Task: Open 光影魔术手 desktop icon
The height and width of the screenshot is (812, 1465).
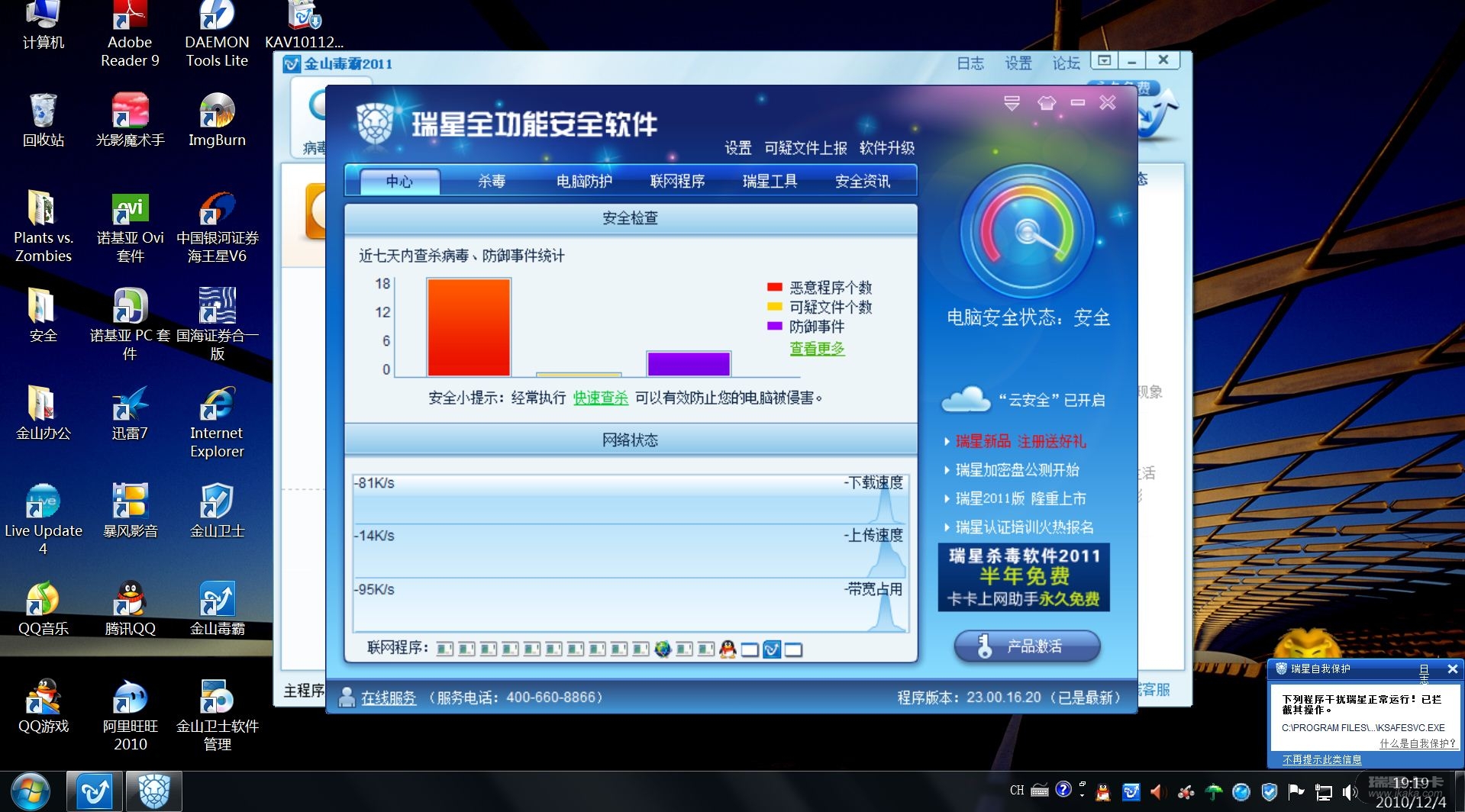Action: point(130,120)
